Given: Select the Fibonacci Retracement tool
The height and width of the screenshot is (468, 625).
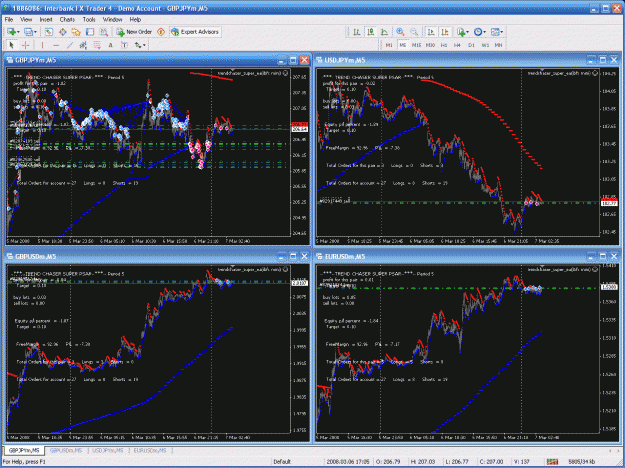Looking at the screenshot, I should tap(97, 45).
